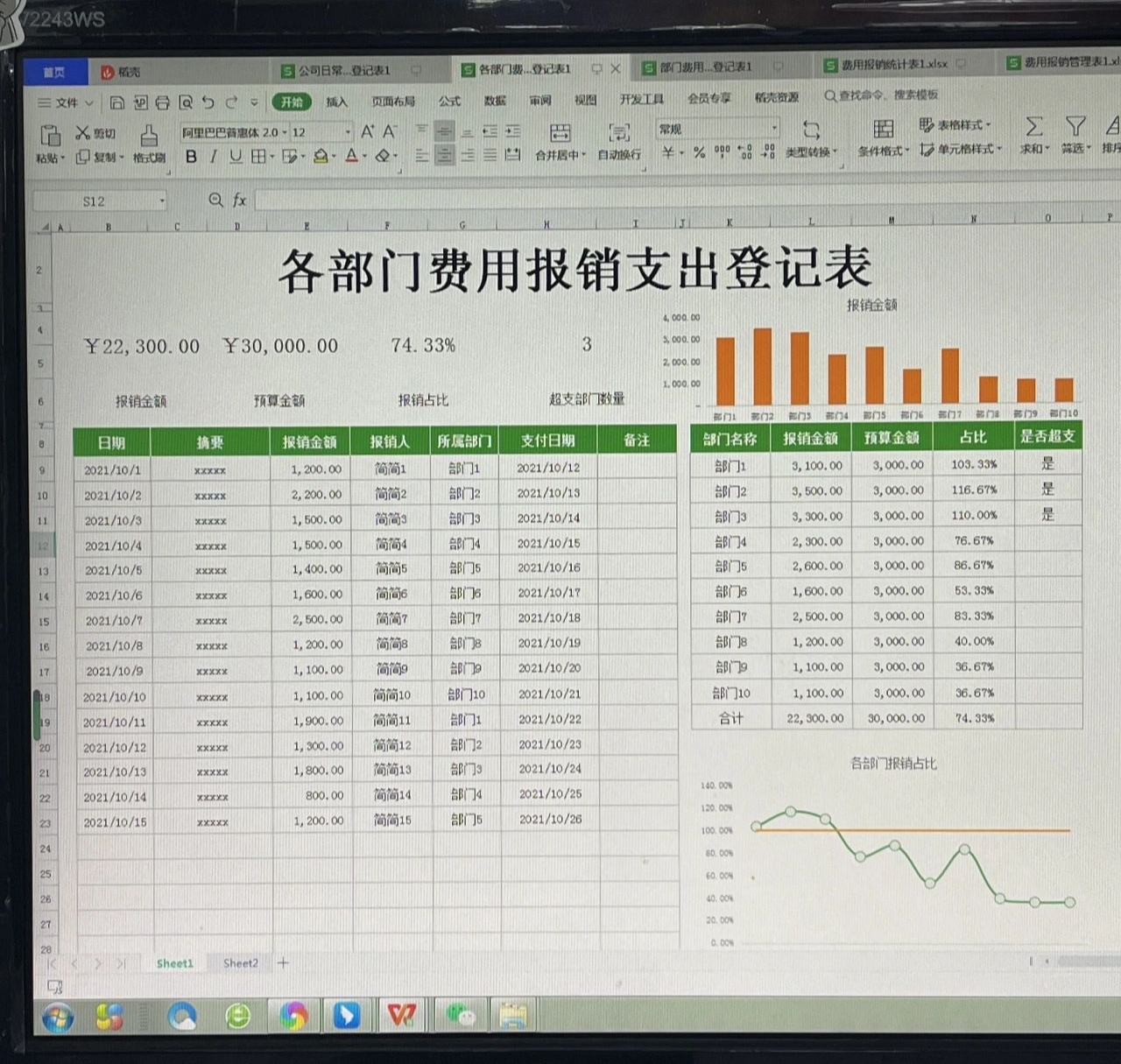Screen dimensions: 1121x1064
Task: Open WeChat from the taskbar
Action: click(462, 1016)
